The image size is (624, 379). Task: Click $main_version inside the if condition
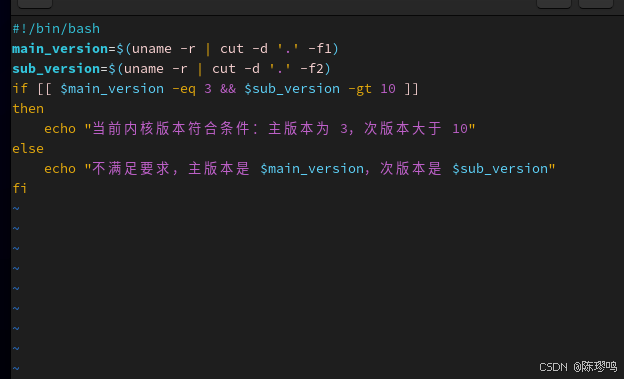[x=112, y=88]
